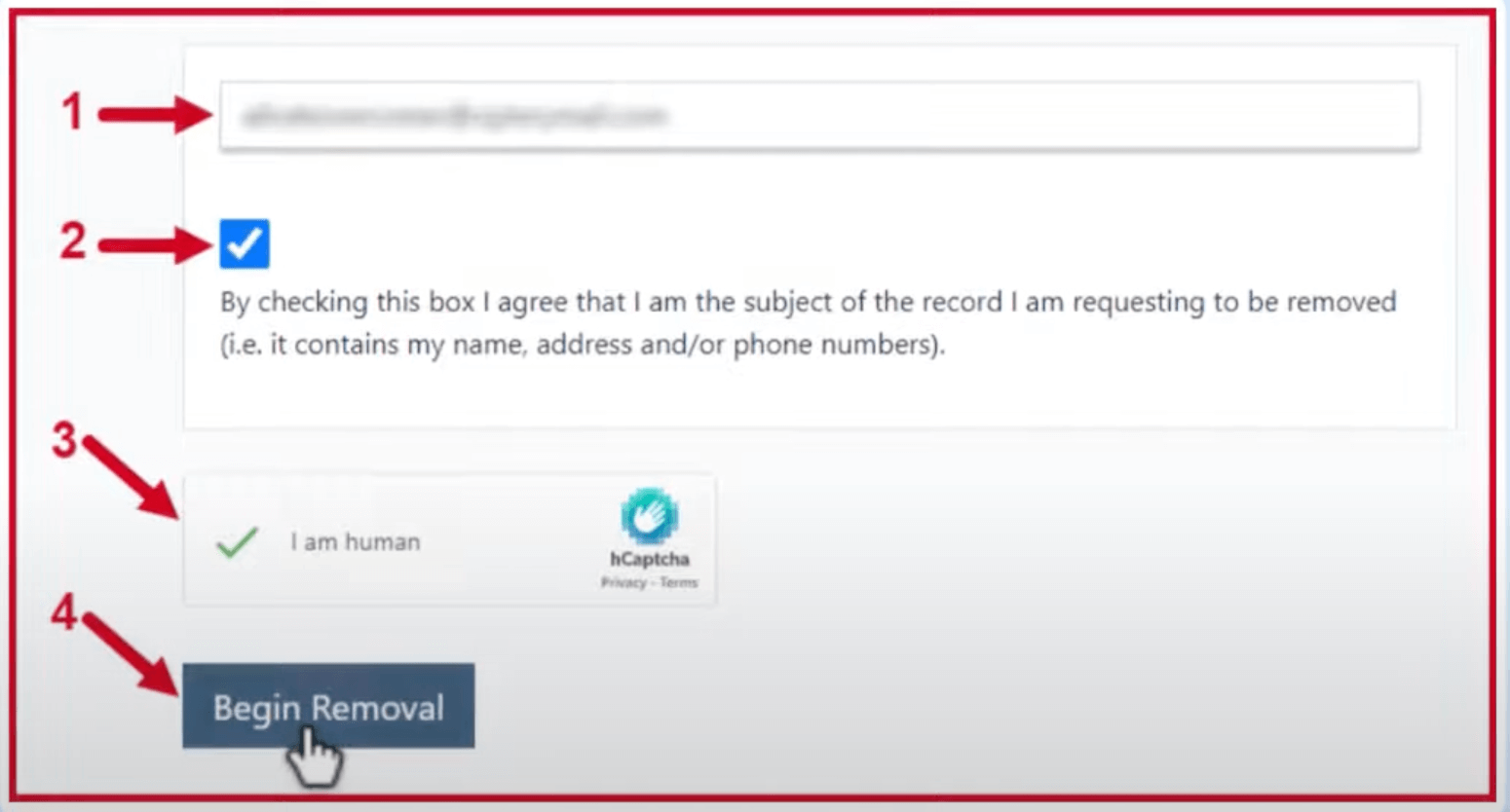Image resolution: width=1510 pixels, height=812 pixels.
Task: Click the 'hCaptcha' brand text
Action: click(x=650, y=559)
